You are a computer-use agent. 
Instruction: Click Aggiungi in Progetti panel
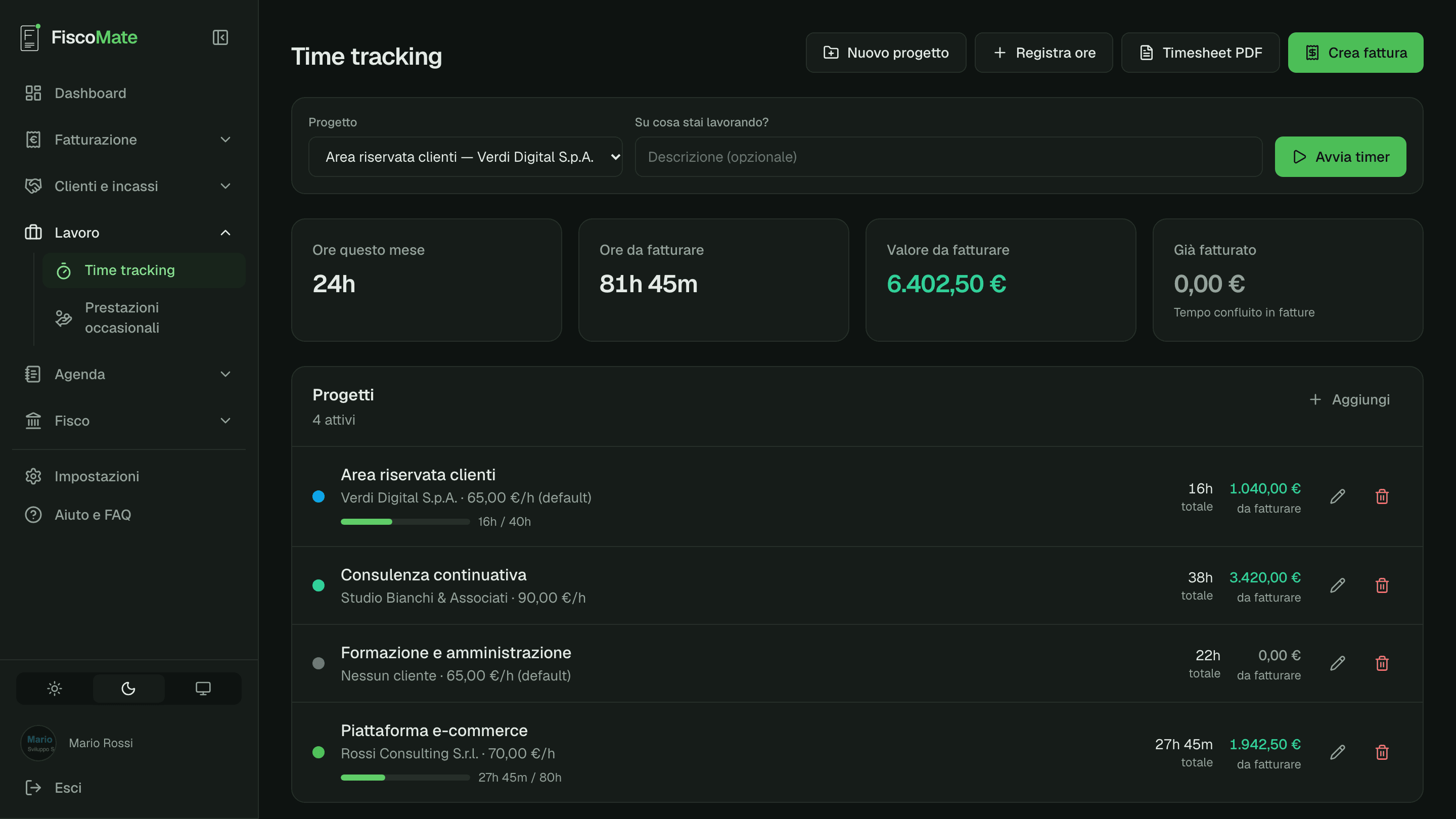pos(1350,399)
